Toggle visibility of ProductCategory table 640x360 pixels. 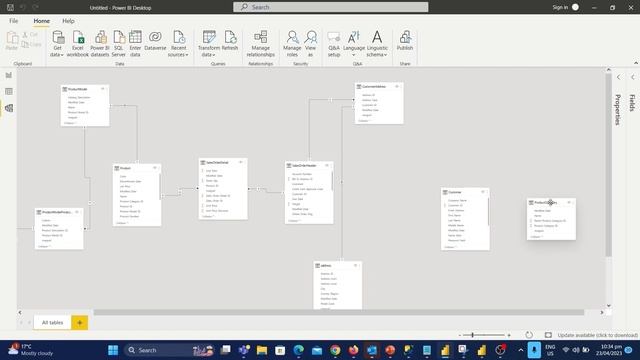[569, 202]
